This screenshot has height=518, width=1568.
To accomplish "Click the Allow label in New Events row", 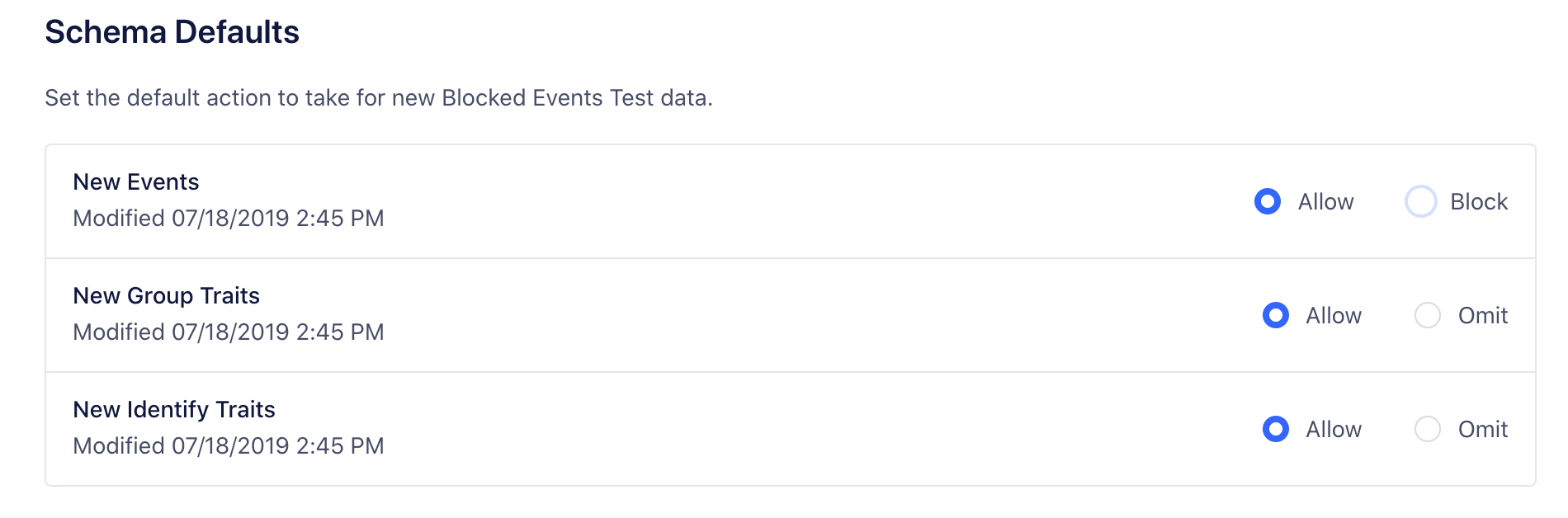I will (x=1325, y=201).
